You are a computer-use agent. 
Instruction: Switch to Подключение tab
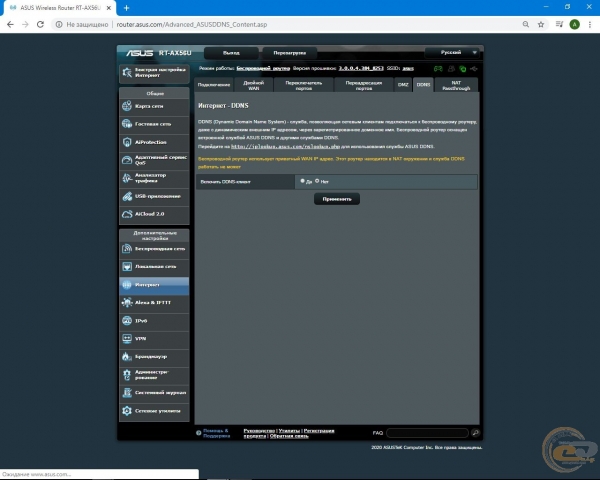click(214, 85)
